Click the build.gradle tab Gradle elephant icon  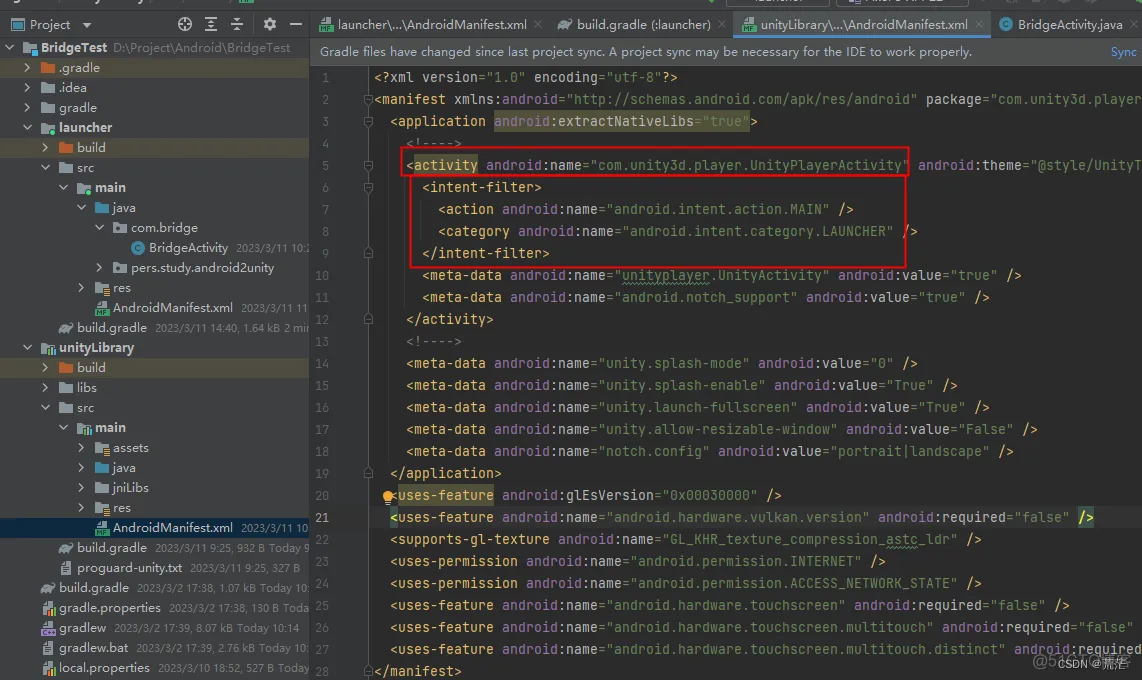click(x=564, y=25)
